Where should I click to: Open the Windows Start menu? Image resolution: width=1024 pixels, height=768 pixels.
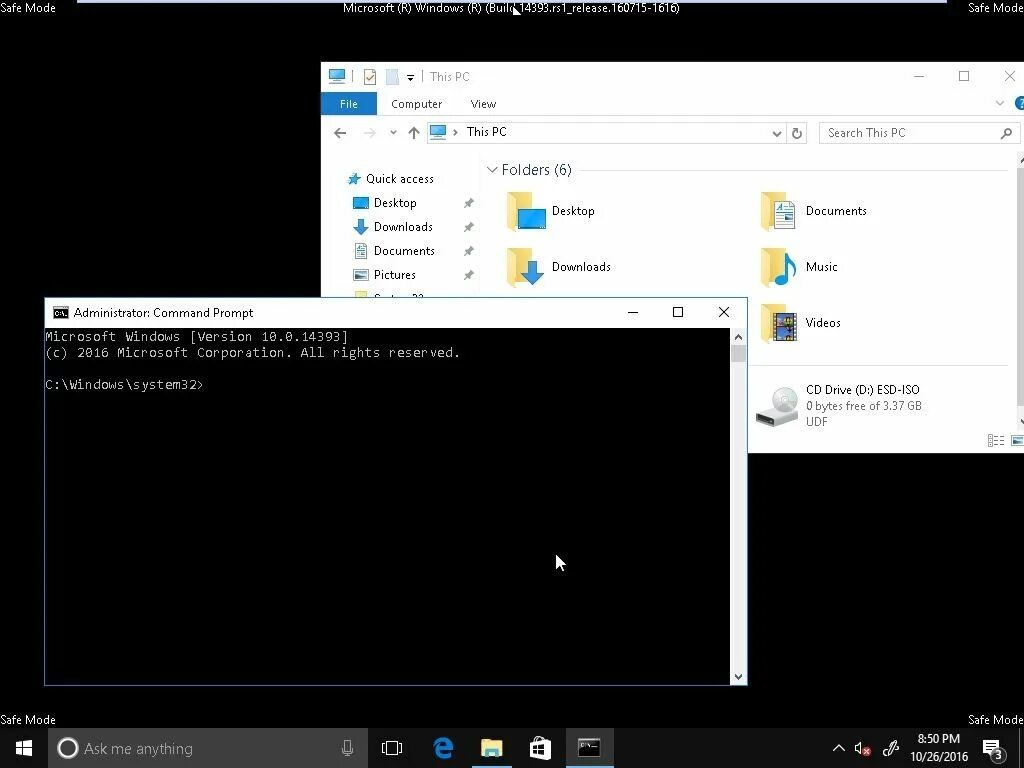[24, 748]
